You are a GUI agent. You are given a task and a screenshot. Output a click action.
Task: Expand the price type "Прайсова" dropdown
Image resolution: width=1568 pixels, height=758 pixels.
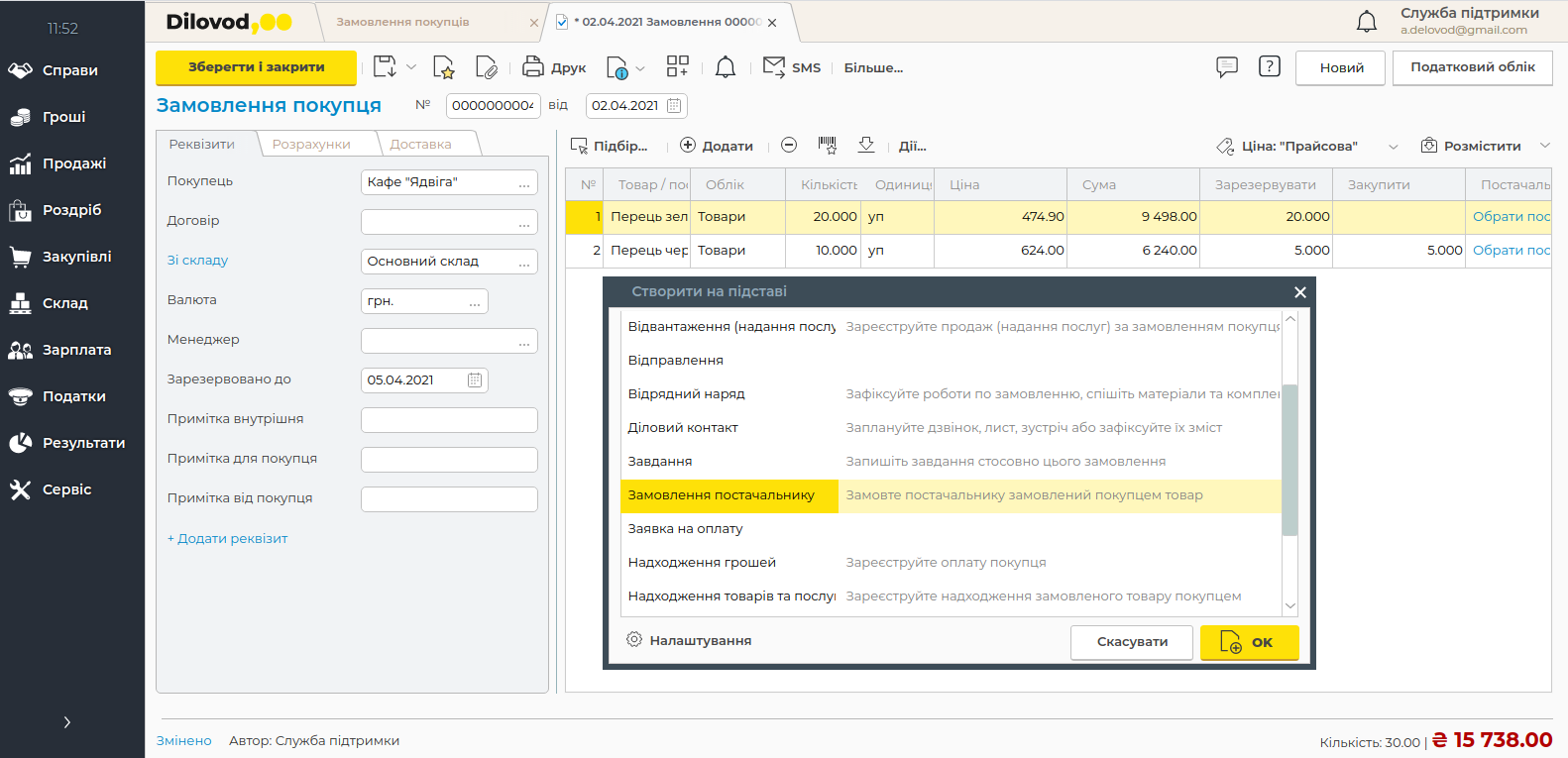click(x=1393, y=147)
